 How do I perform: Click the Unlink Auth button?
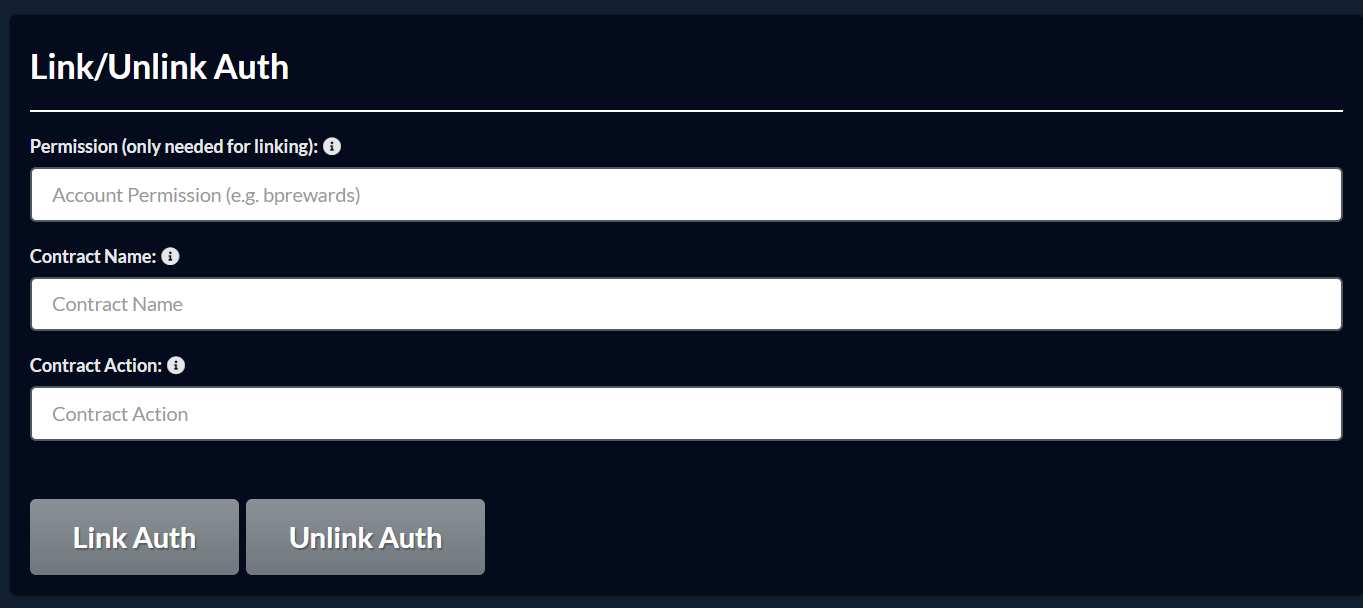pyautogui.click(x=365, y=537)
